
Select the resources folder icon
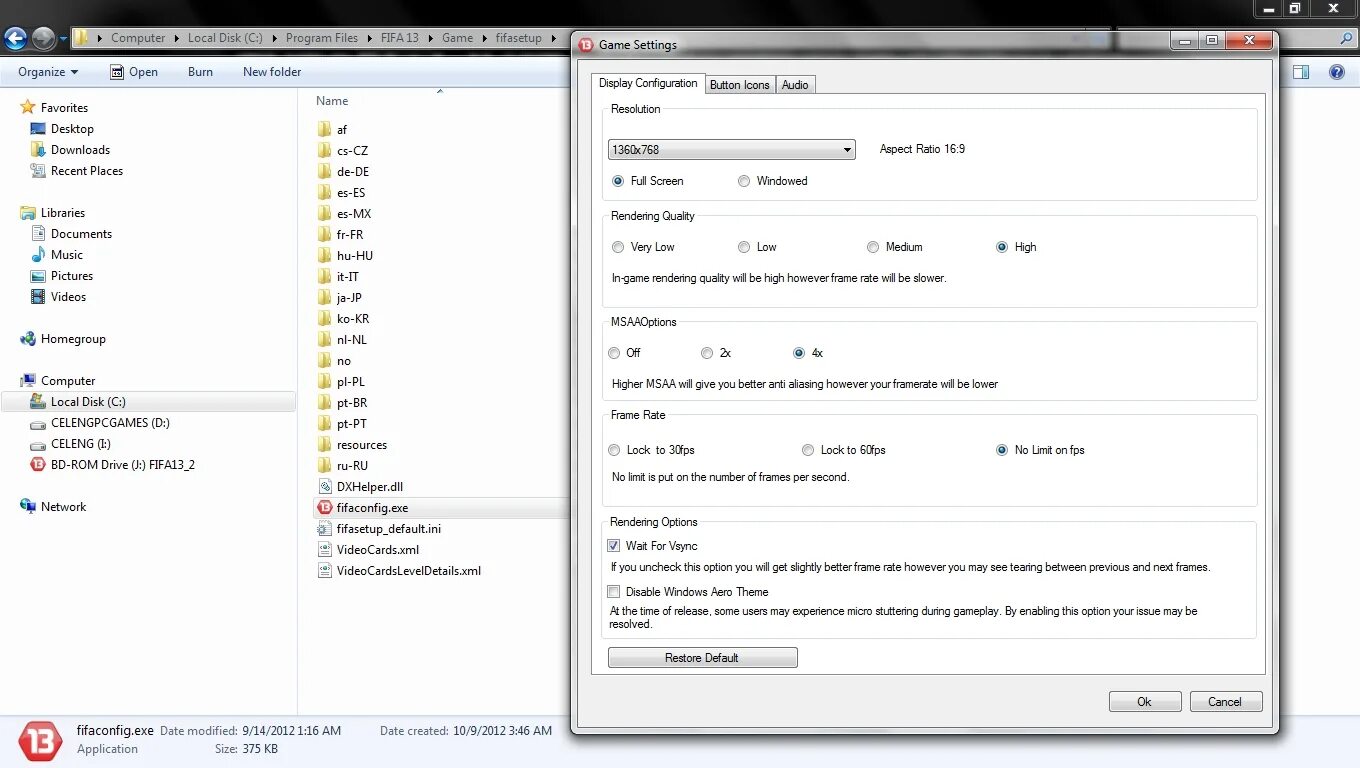(x=324, y=445)
